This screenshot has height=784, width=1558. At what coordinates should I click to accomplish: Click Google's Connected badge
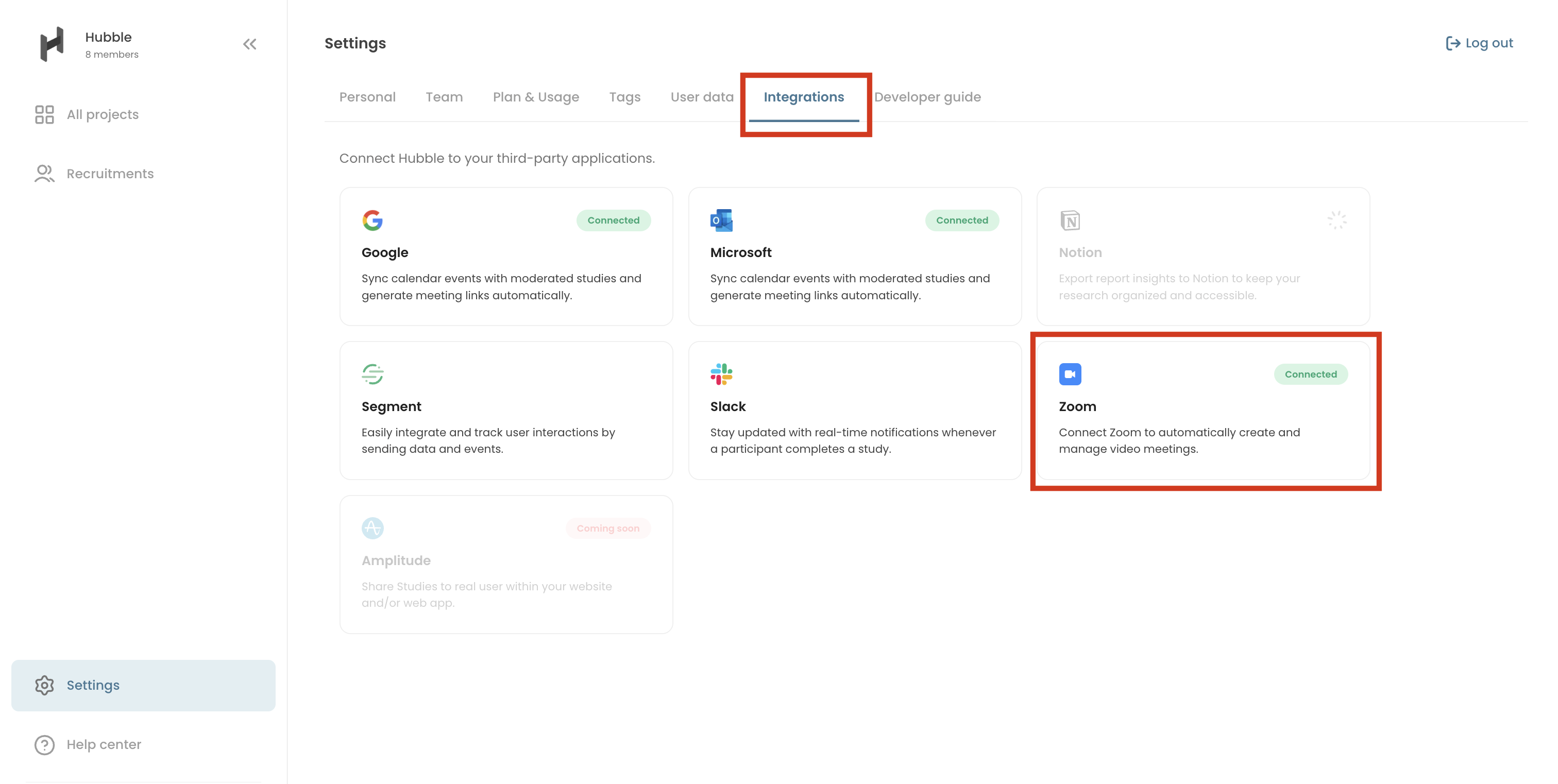(x=613, y=220)
